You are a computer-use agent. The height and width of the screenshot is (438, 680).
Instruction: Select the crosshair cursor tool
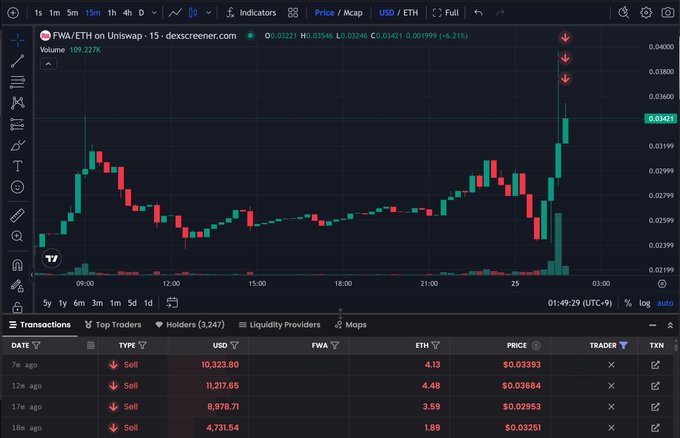[17, 40]
